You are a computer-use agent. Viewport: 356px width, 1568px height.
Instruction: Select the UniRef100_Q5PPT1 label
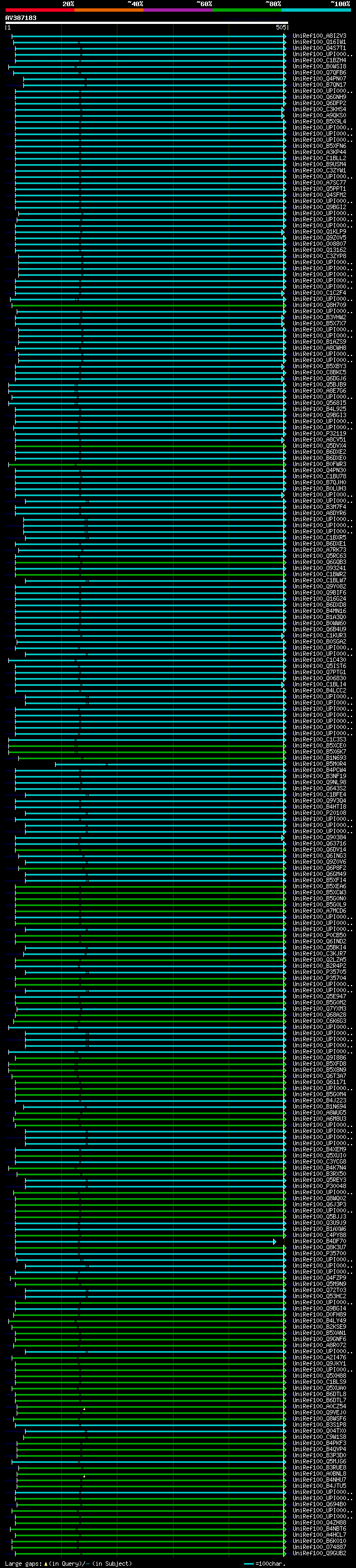click(319, 189)
